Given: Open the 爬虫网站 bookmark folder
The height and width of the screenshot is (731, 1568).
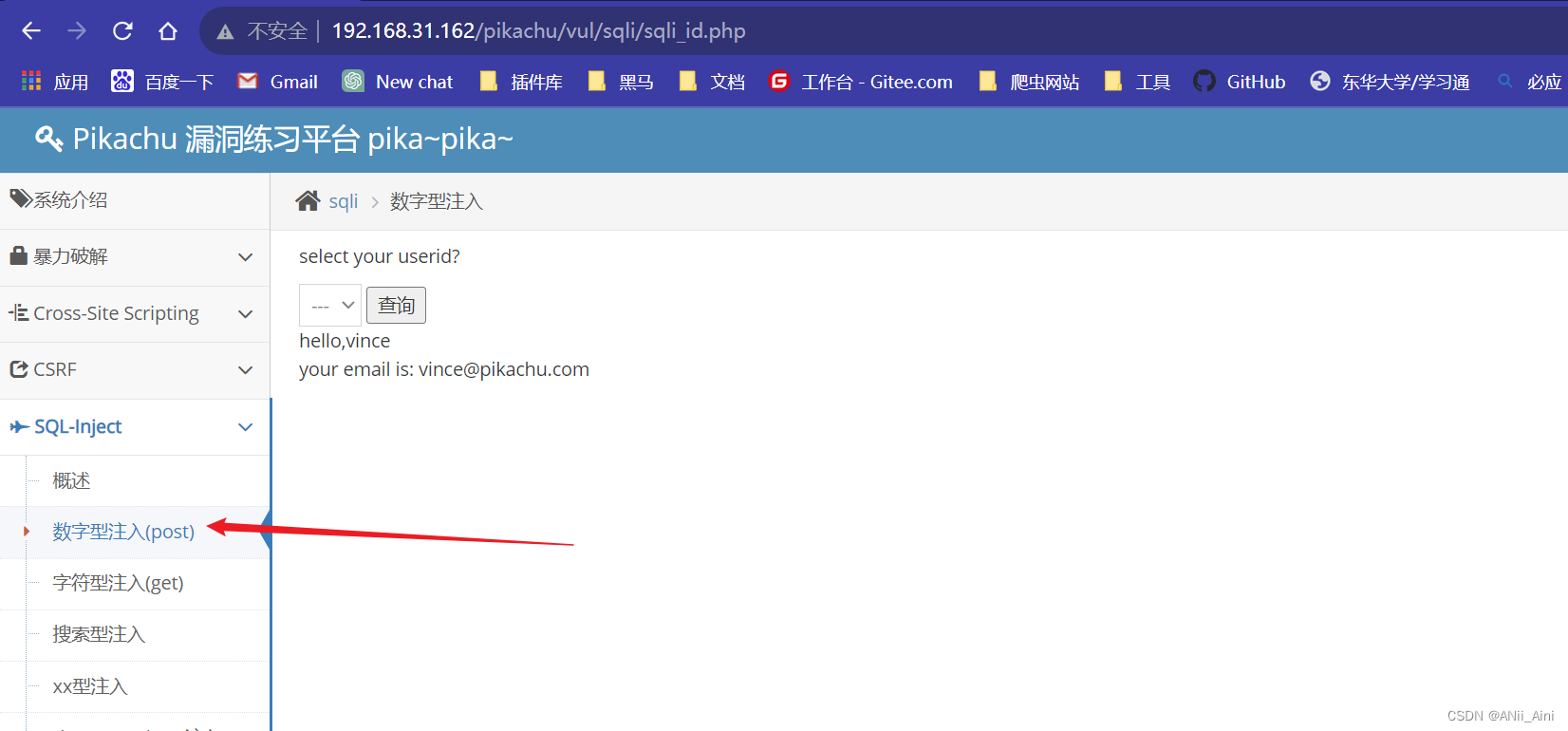Looking at the screenshot, I should tap(1029, 82).
